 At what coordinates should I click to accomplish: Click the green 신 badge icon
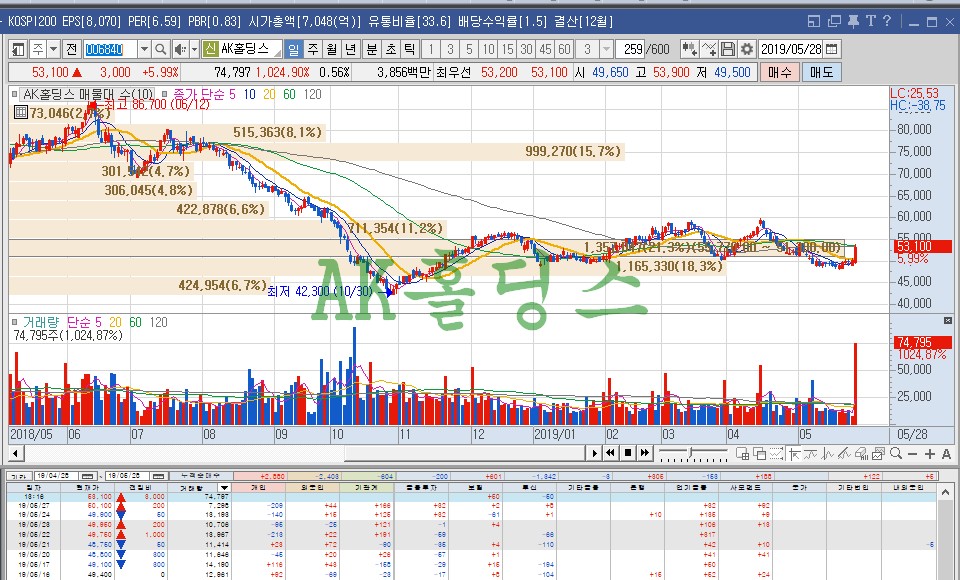click(x=210, y=49)
